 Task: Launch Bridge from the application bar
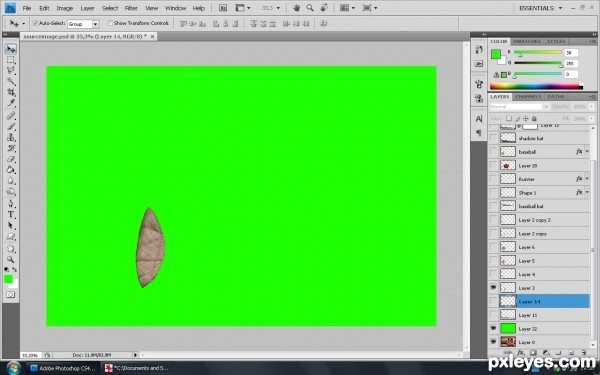[223, 8]
